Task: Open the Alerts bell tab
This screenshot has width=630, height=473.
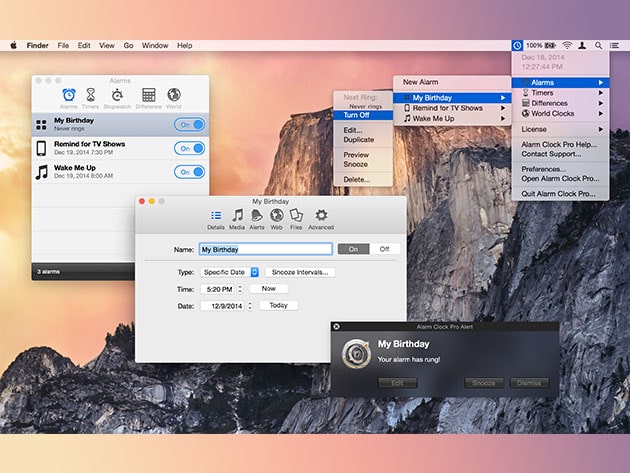Action: click(257, 219)
